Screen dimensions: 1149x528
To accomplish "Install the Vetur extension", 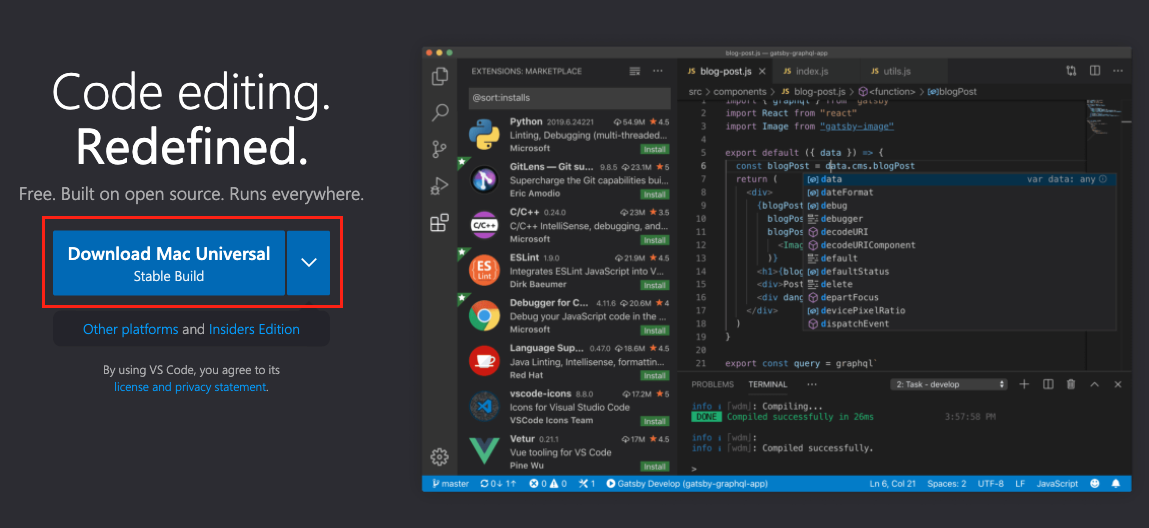I will pos(654,466).
